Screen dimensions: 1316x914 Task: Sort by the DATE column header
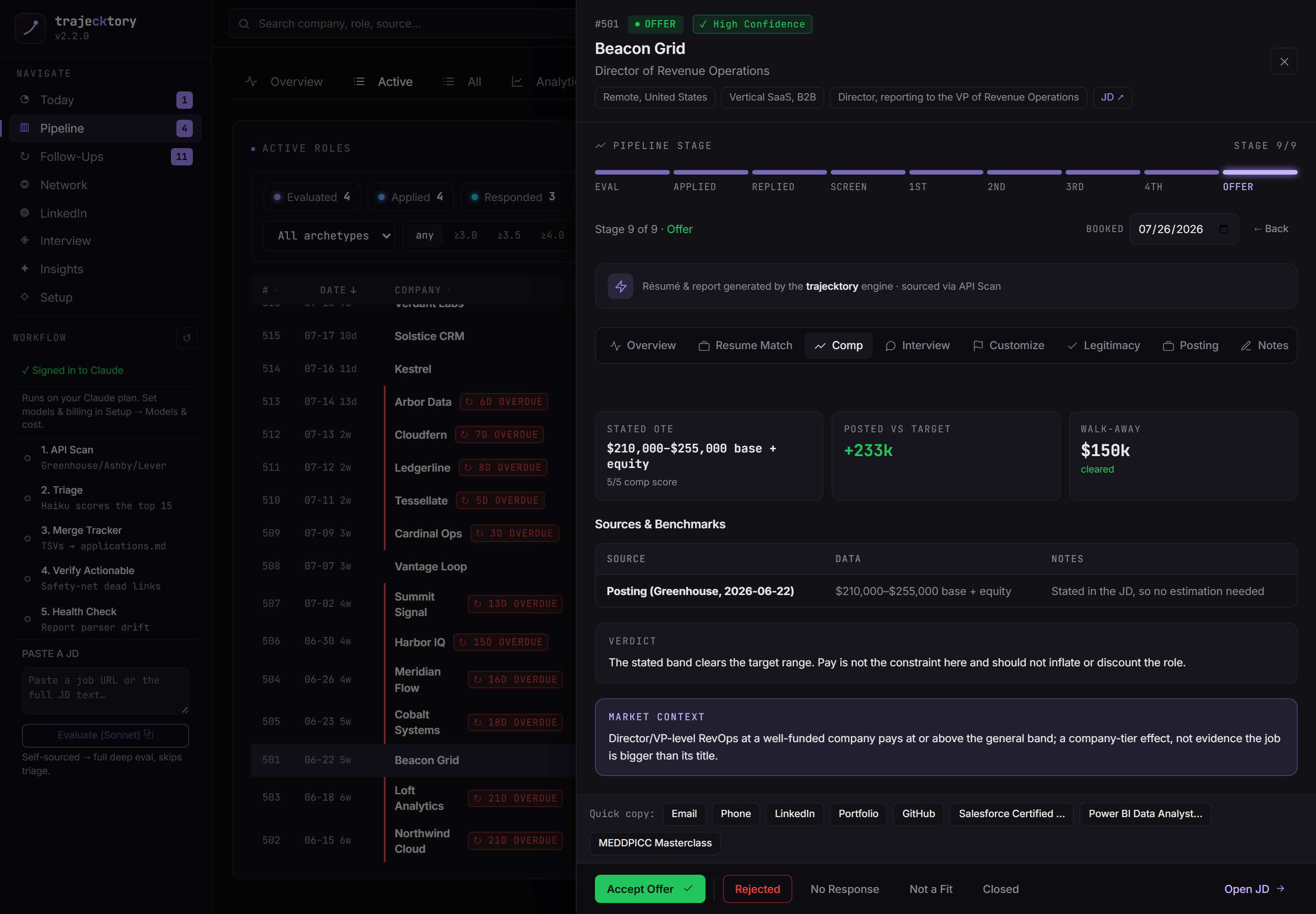pos(338,290)
